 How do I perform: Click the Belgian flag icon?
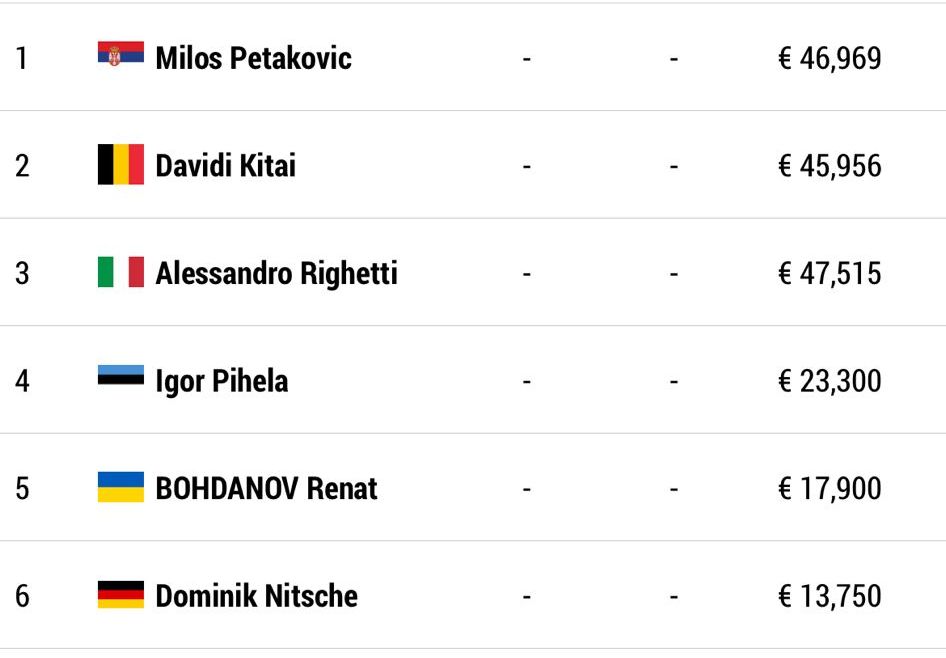click(x=121, y=164)
